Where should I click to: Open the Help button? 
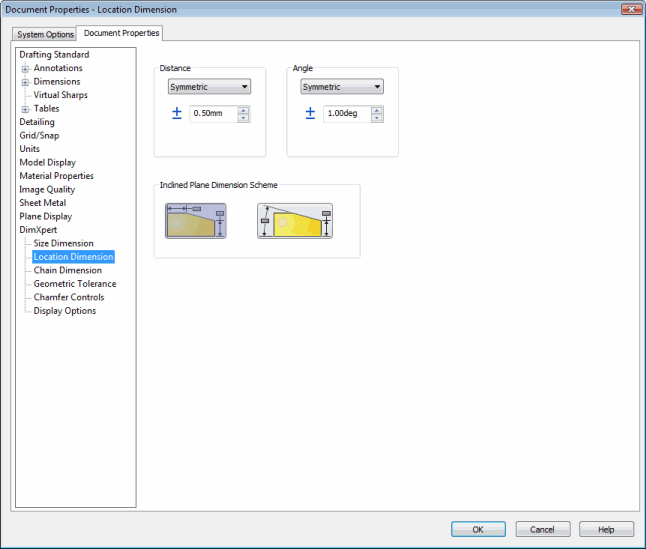606,529
